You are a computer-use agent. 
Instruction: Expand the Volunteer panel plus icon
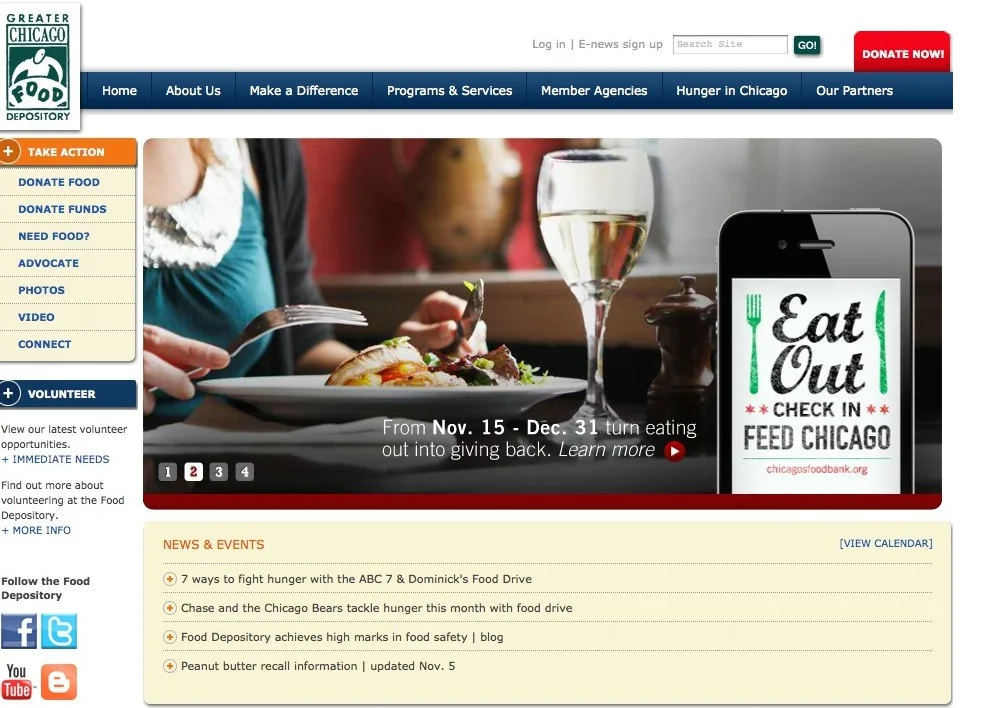pos(9,393)
